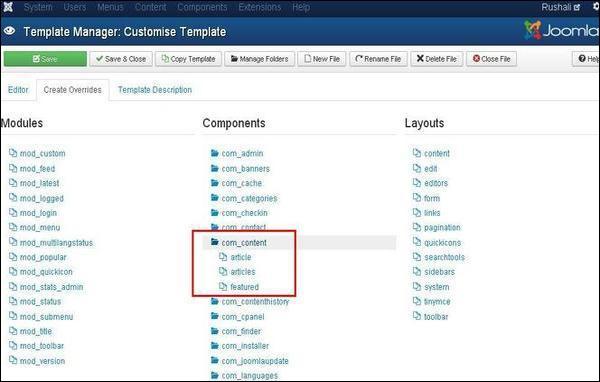
Task: Click the folder icon of com_admin
Action: click(x=215, y=153)
